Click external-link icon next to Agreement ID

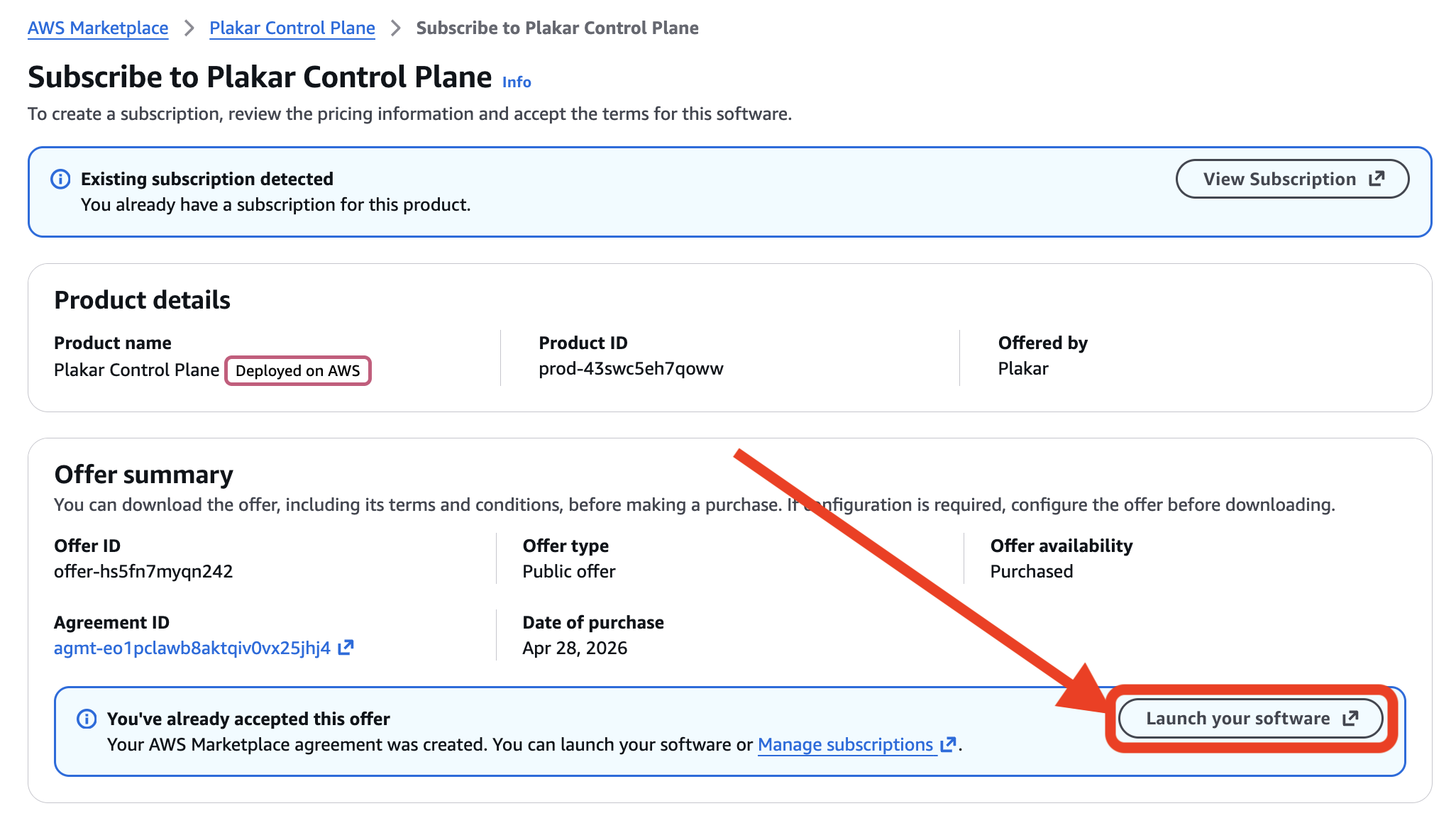click(x=346, y=647)
